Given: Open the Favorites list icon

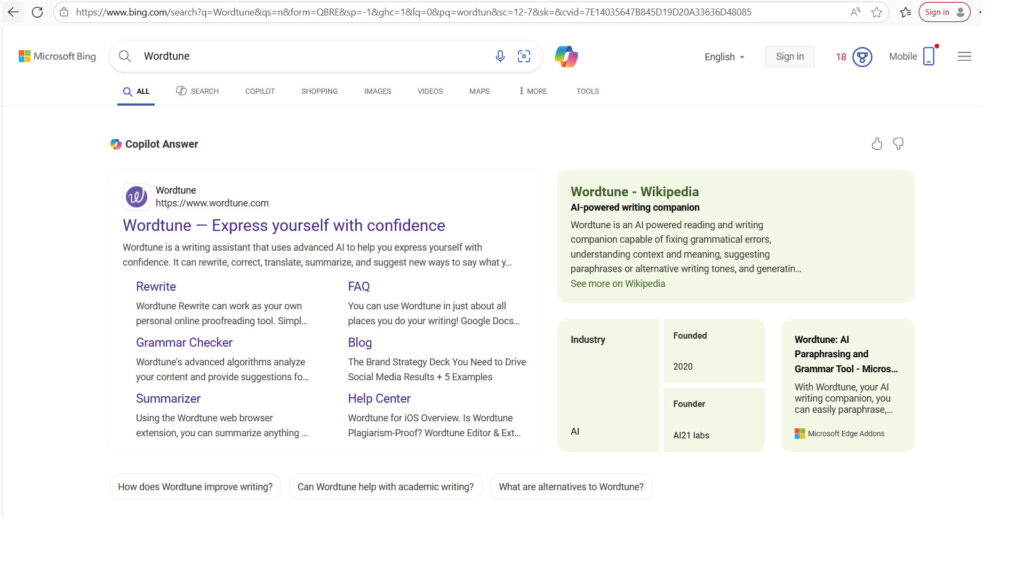Looking at the screenshot, I should 905,12.
